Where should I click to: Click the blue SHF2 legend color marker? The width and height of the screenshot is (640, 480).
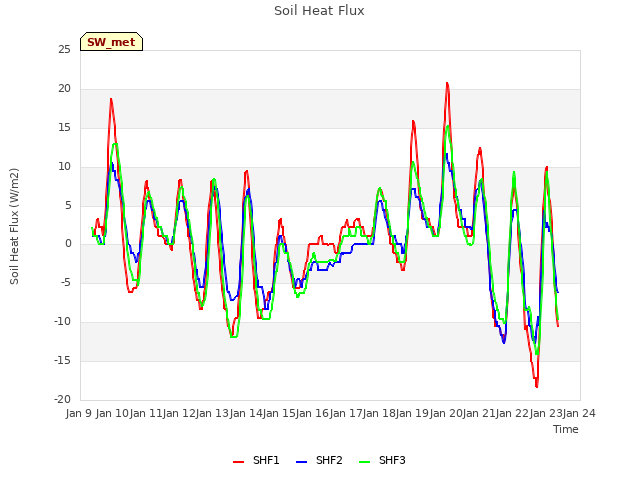301,462
